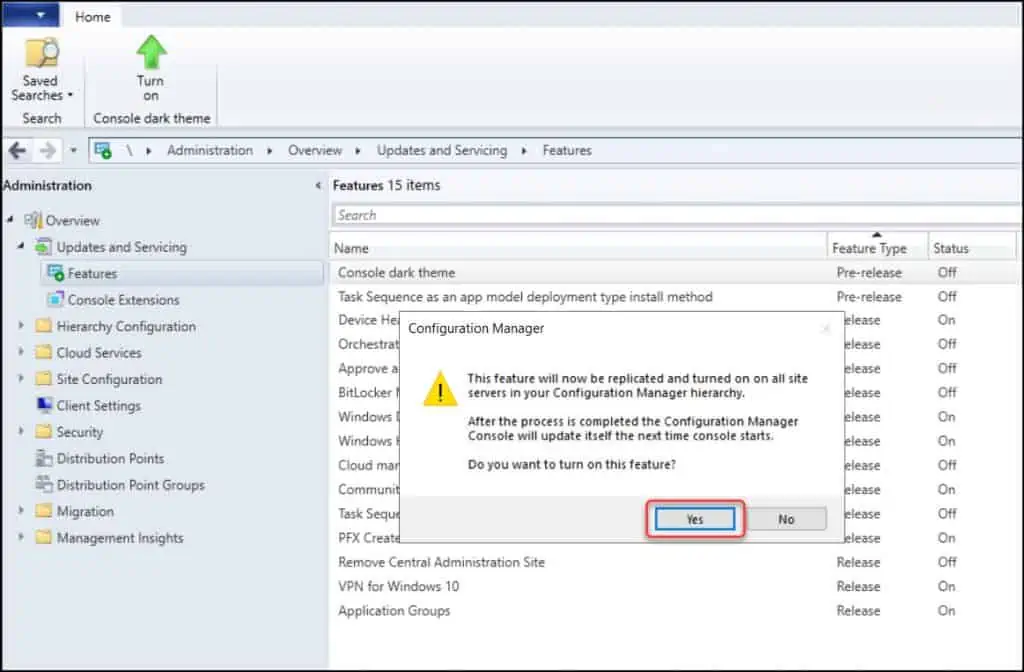Open navigation history dropdown arrow
The width and height of the screenshot is (1024, 672).
pos(73,151)
